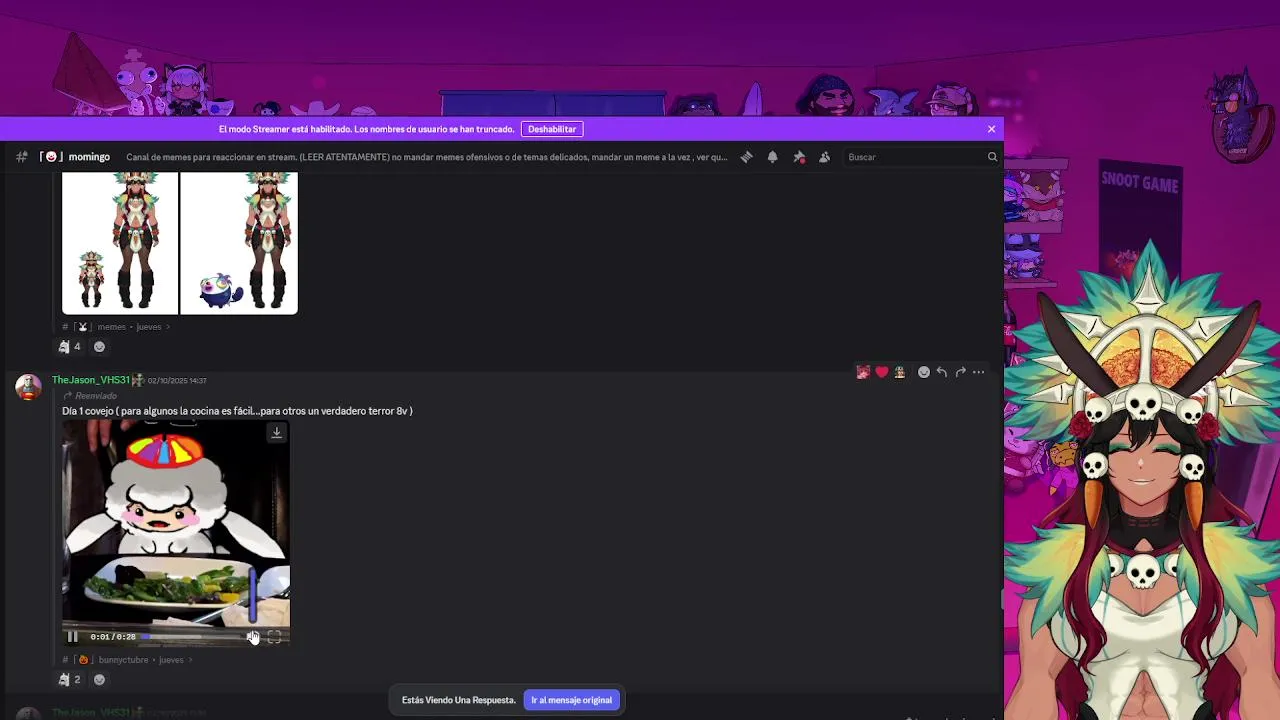Pause the playing video
The image size is (1280, 720).
click(x=72, y=637)
